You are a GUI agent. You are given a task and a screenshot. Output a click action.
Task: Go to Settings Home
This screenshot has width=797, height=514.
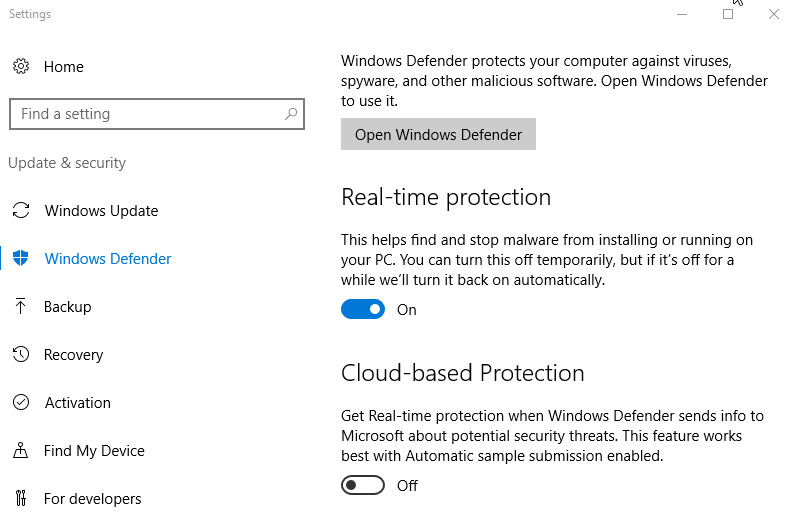pos(63,67)
